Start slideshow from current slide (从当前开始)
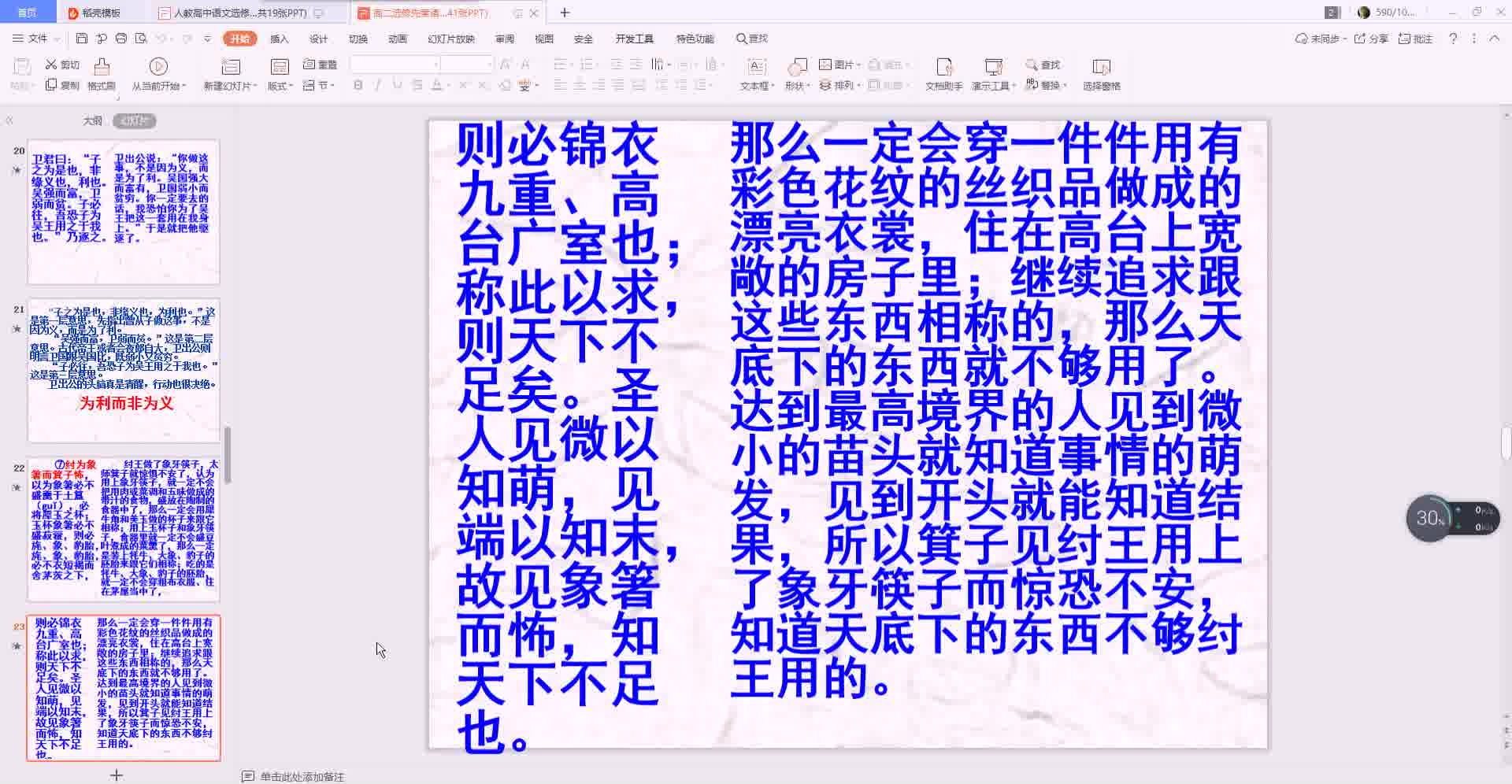The height and width of the screenshot is (784, 1512). (x=158, y=75)
